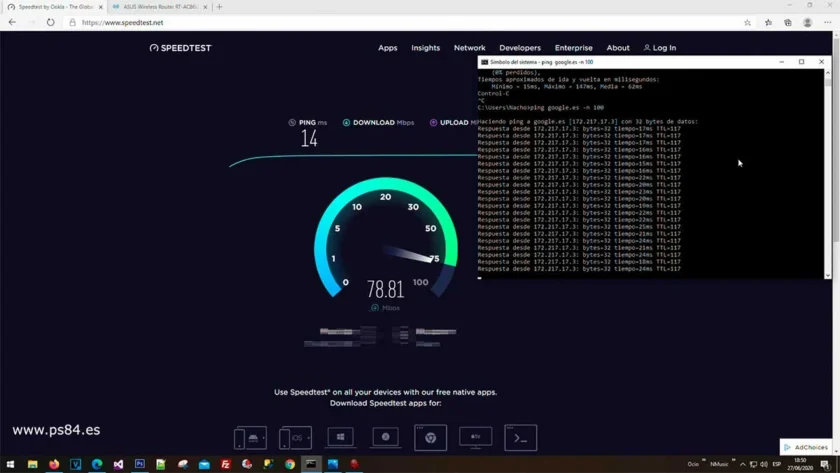
Task: Open the browser favorites list
Action: click(768, 22)
